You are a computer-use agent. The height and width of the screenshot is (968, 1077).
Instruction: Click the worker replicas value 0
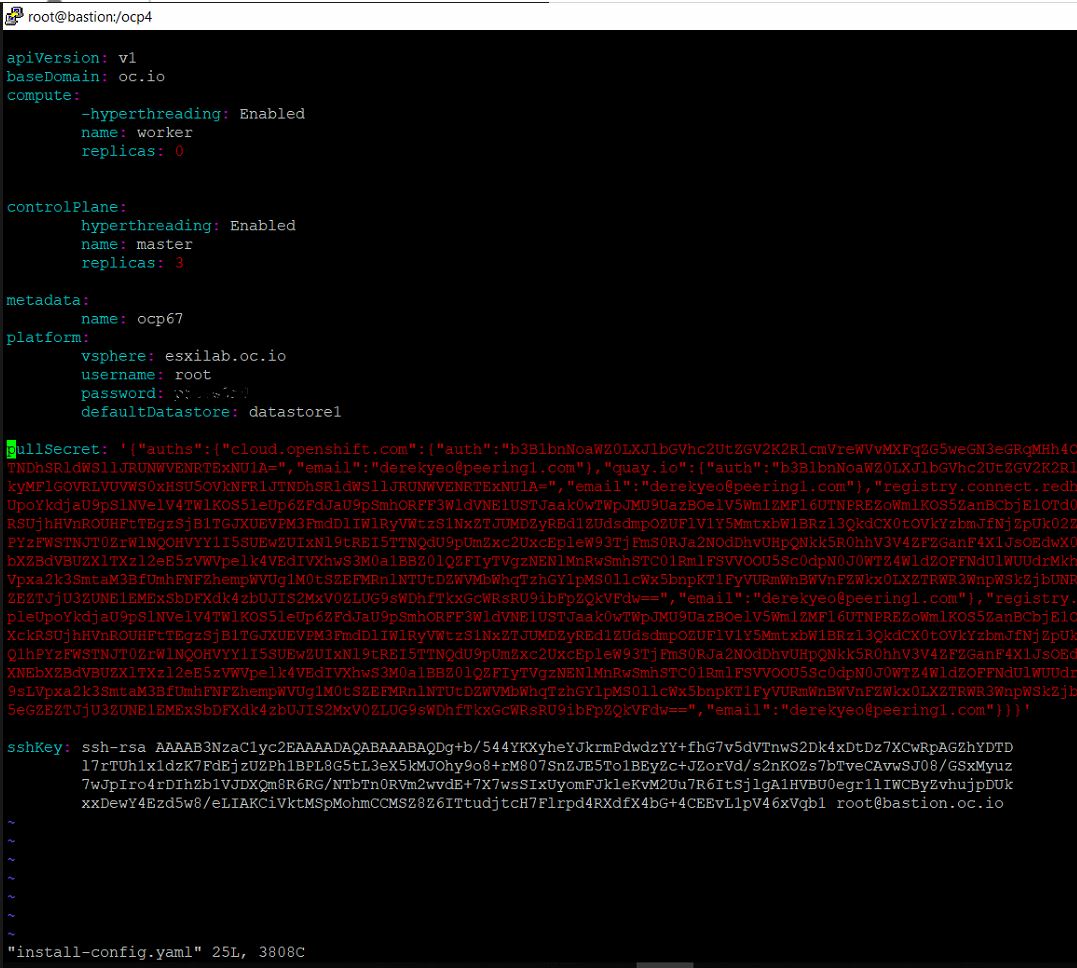point(178,150)
